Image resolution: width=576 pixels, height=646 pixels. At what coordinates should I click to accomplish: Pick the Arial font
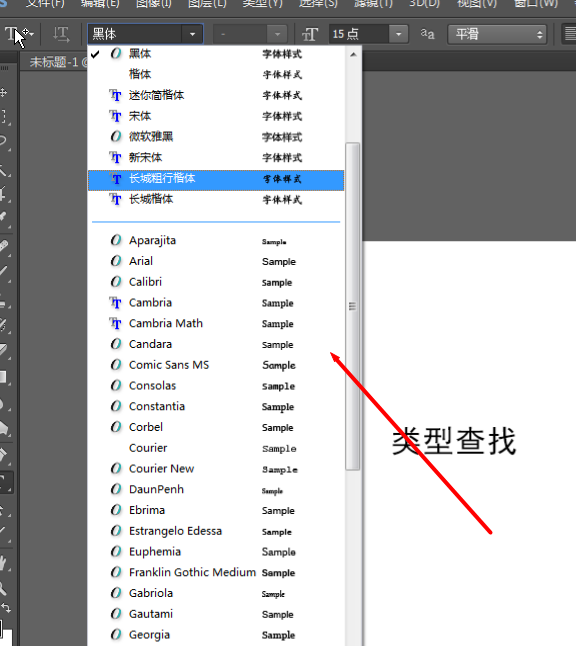pyautogui.click(x=216, y=261)
